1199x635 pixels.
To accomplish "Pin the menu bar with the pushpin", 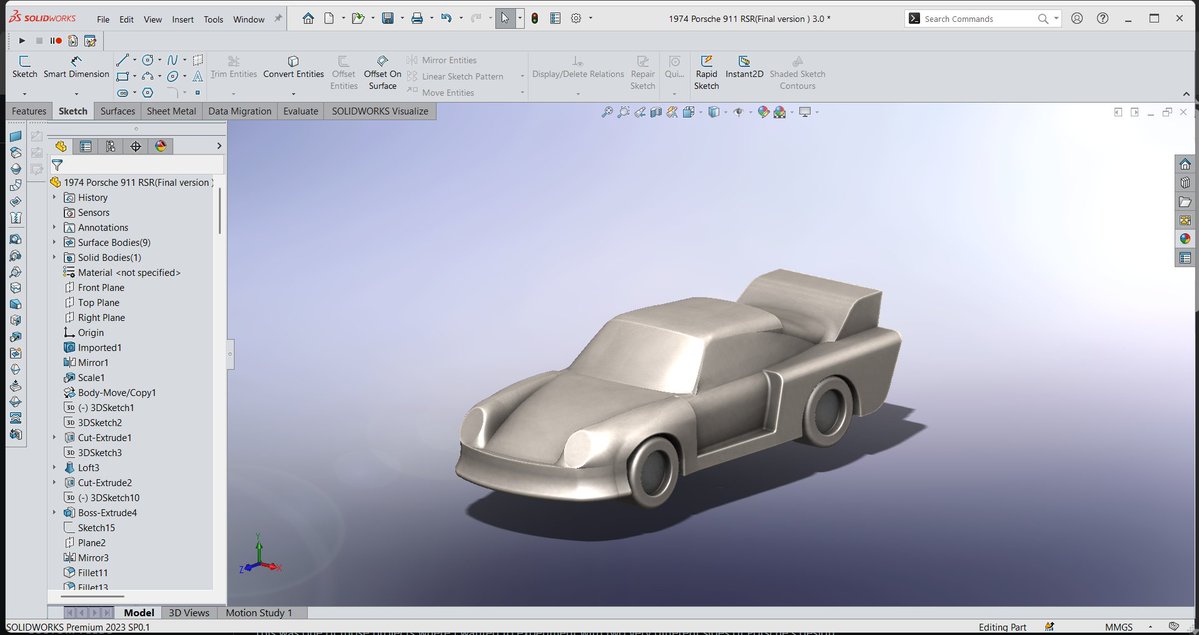I will pyautogui.click(x=278, y=18).
